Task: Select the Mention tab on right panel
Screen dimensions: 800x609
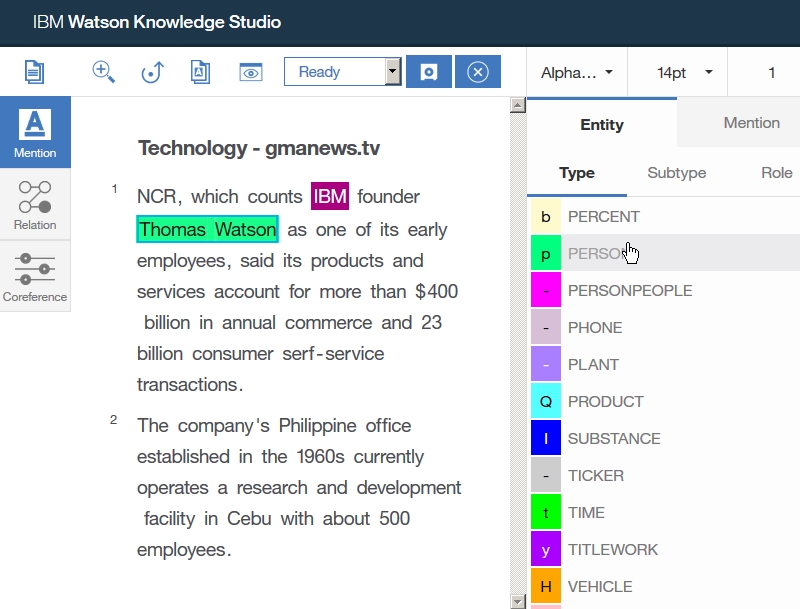Action: pyautogui.click(x=752, y=123)
